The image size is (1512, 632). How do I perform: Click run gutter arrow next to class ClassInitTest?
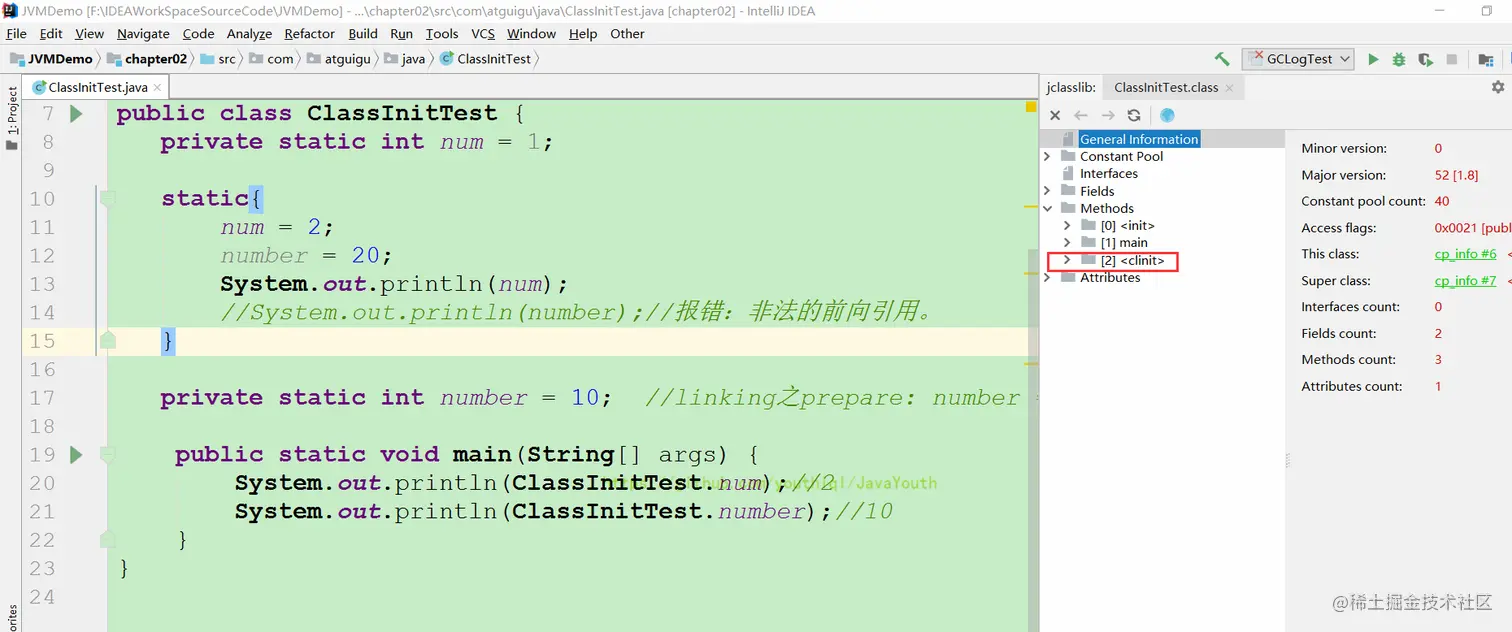[76, 113]
